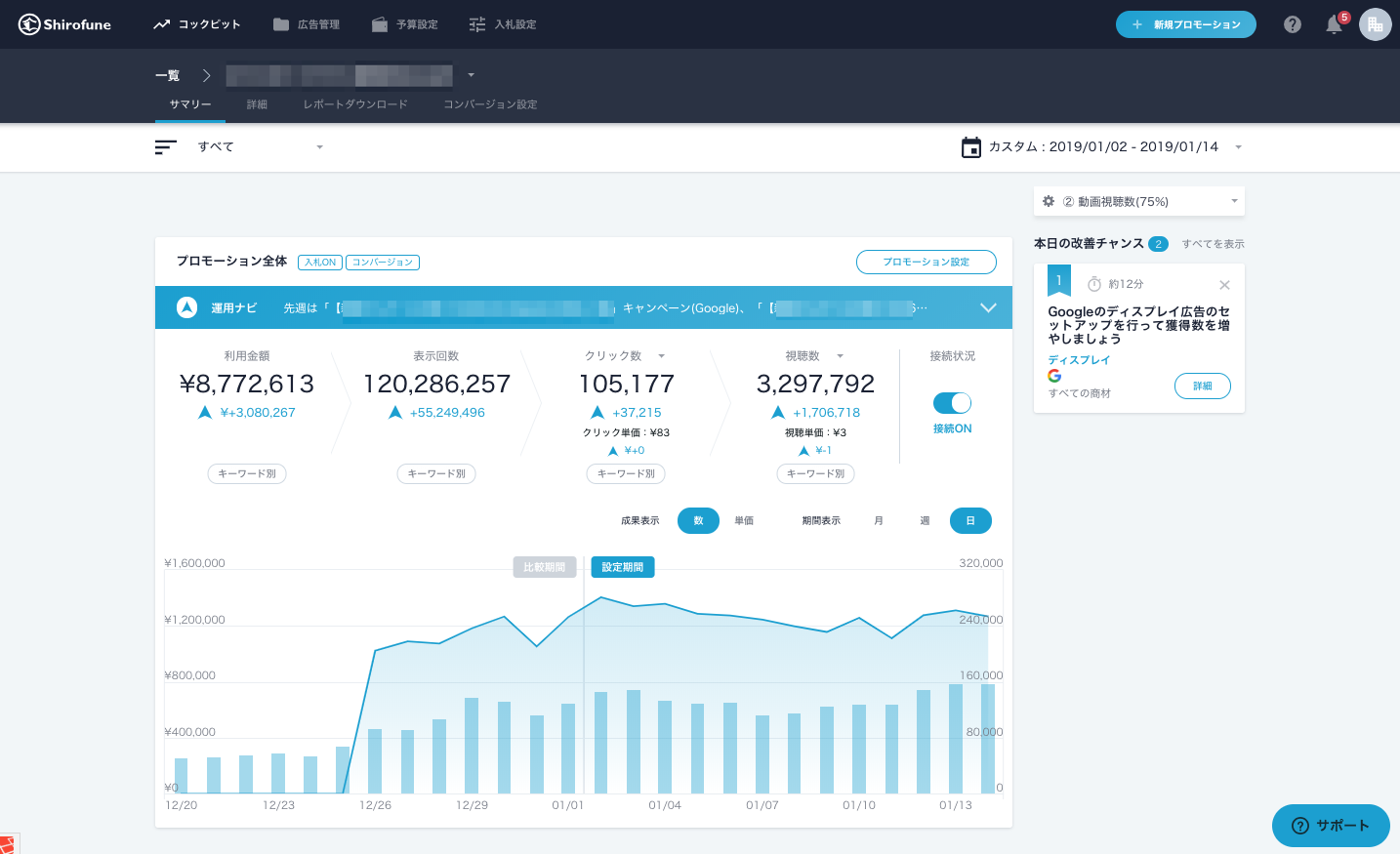Select the 数 display option
The width and height of the screenshot is (1400, 854).
(698, 521)
